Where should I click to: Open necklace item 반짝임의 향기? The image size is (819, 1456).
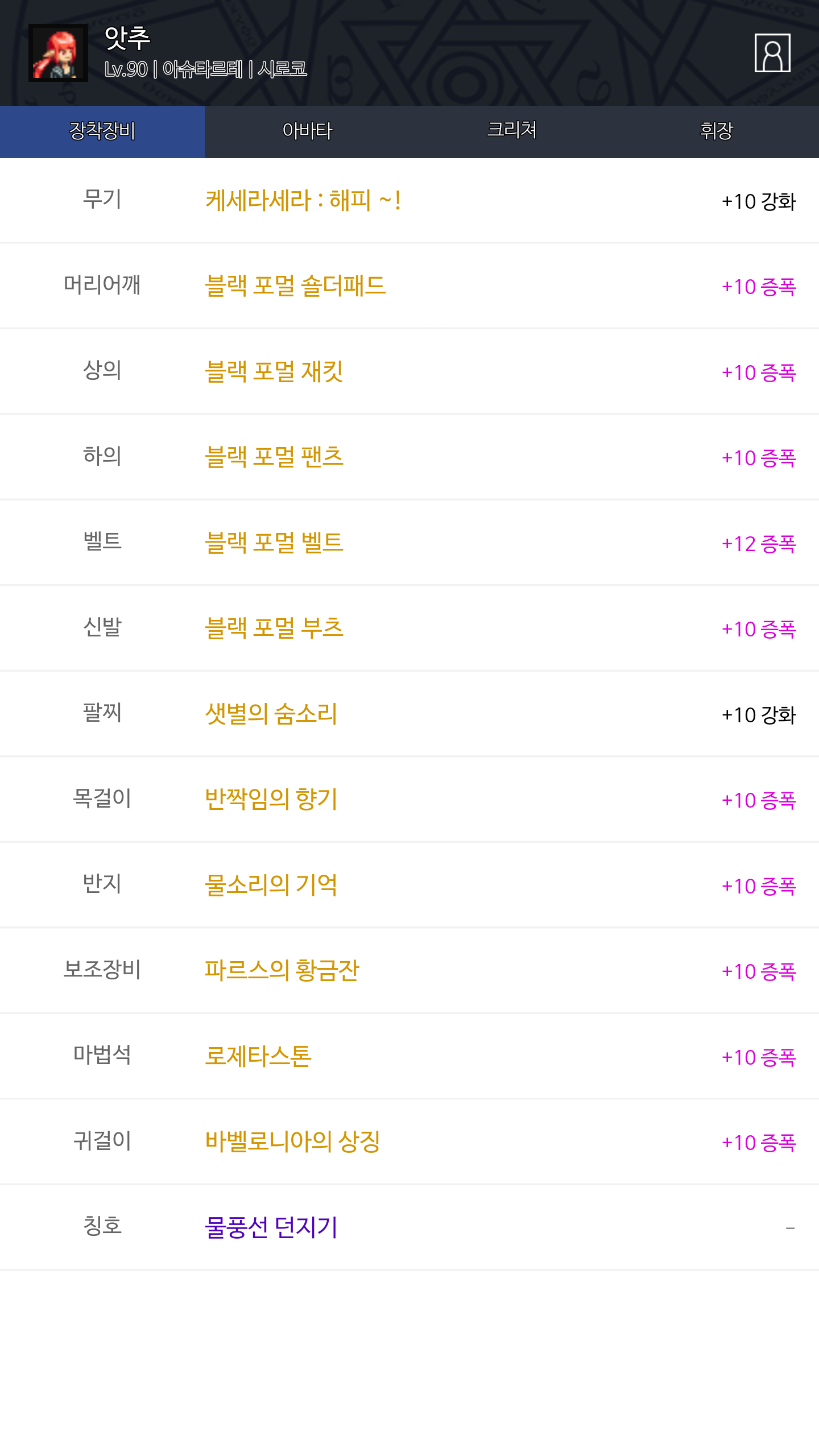(271, 800)
